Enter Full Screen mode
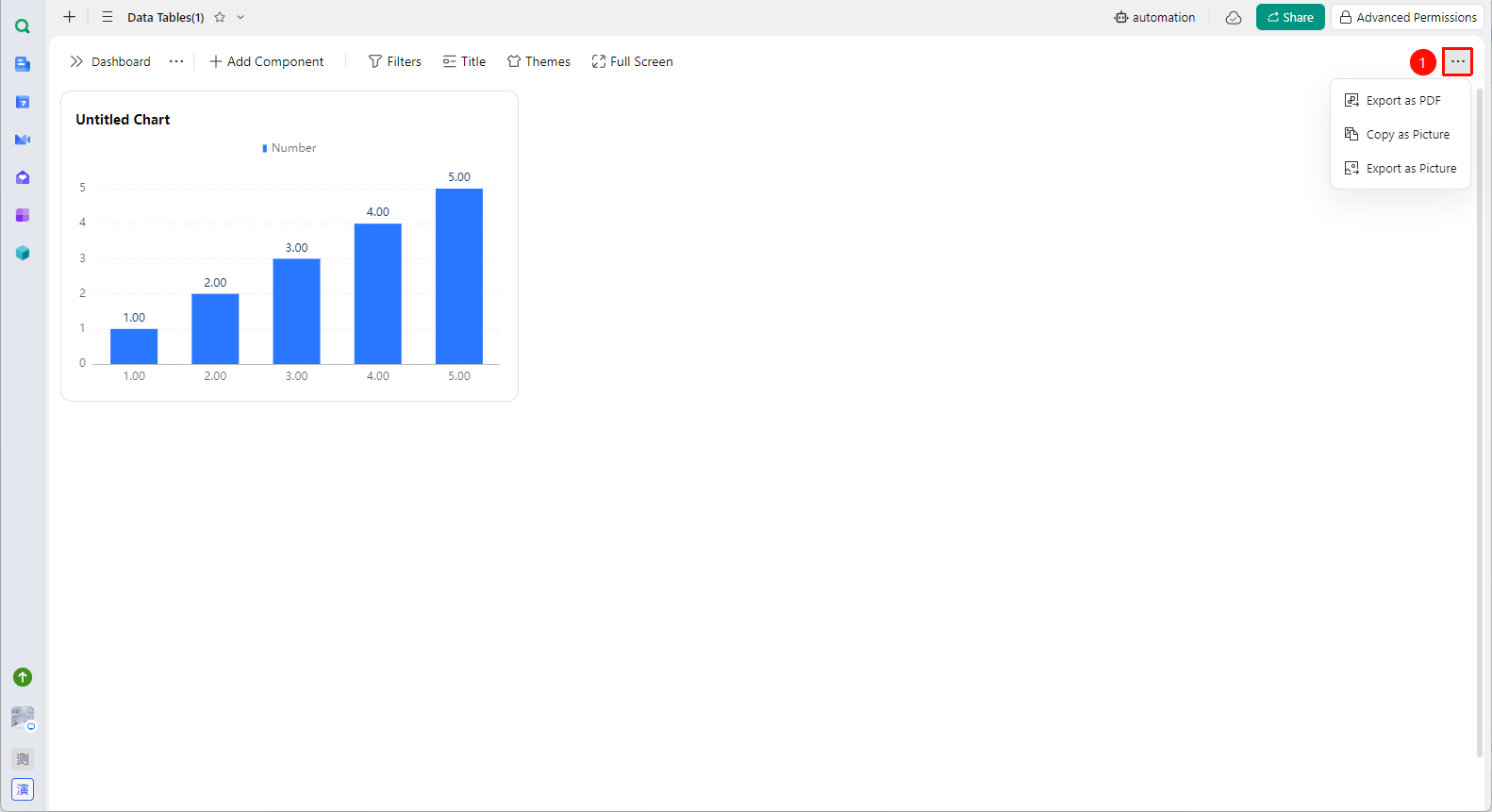This screenshot has height=812, width=1492. [632, 61]
